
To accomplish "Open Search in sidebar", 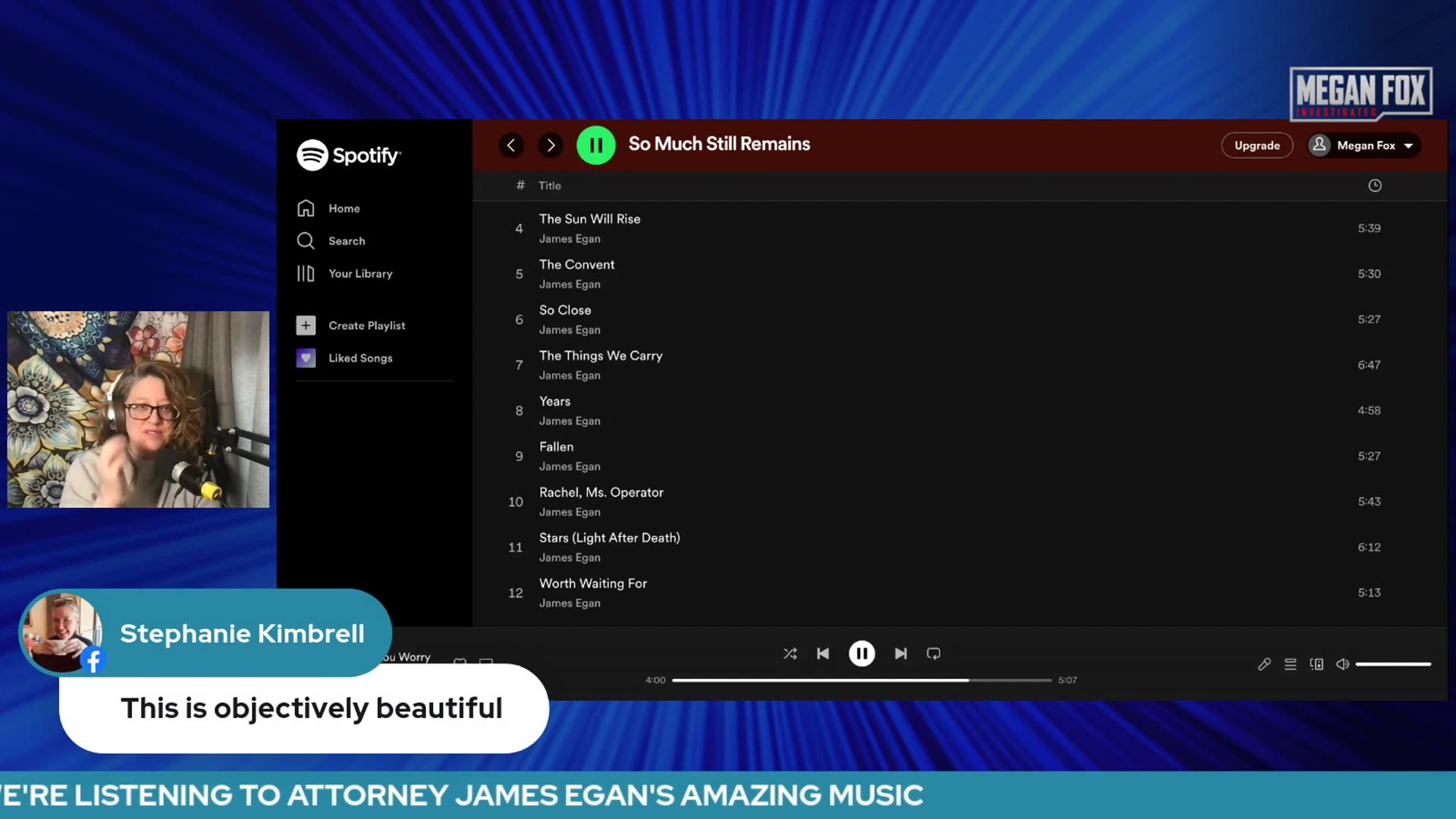I will pyautogui.click(x=347, y=241).
